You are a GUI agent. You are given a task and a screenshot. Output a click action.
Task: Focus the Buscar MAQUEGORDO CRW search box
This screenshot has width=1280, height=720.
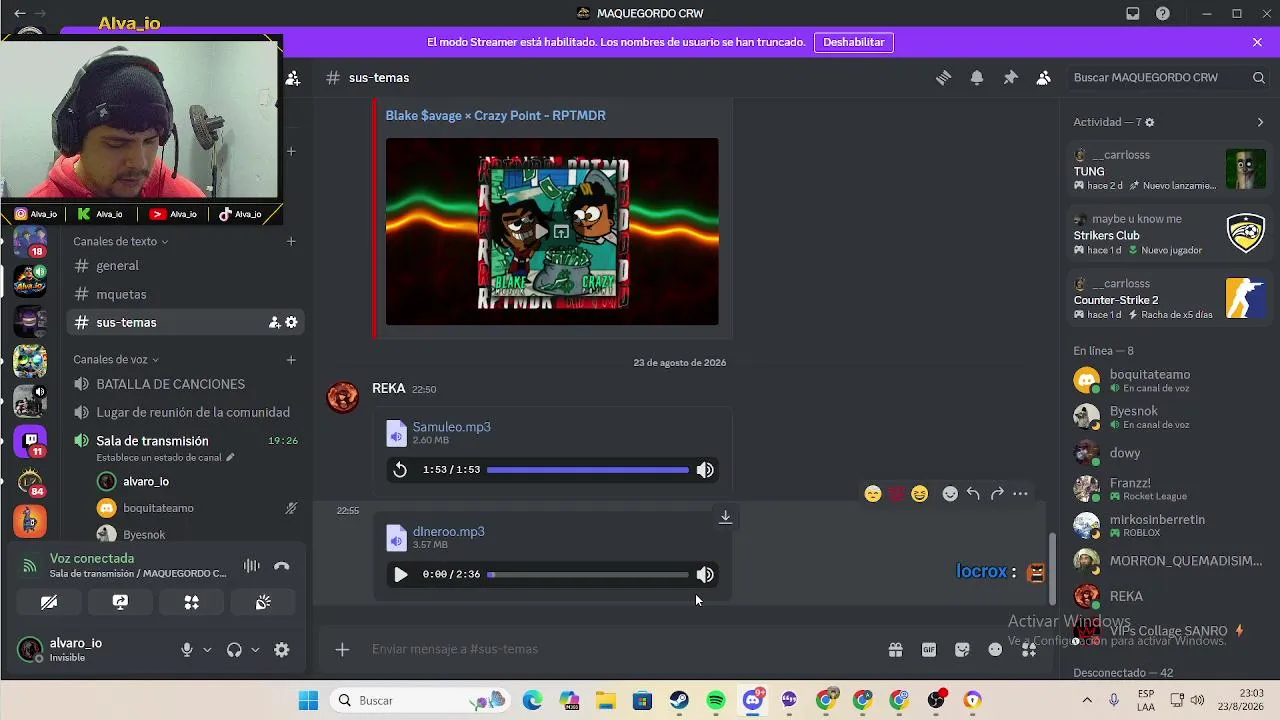coord(1168,78)
